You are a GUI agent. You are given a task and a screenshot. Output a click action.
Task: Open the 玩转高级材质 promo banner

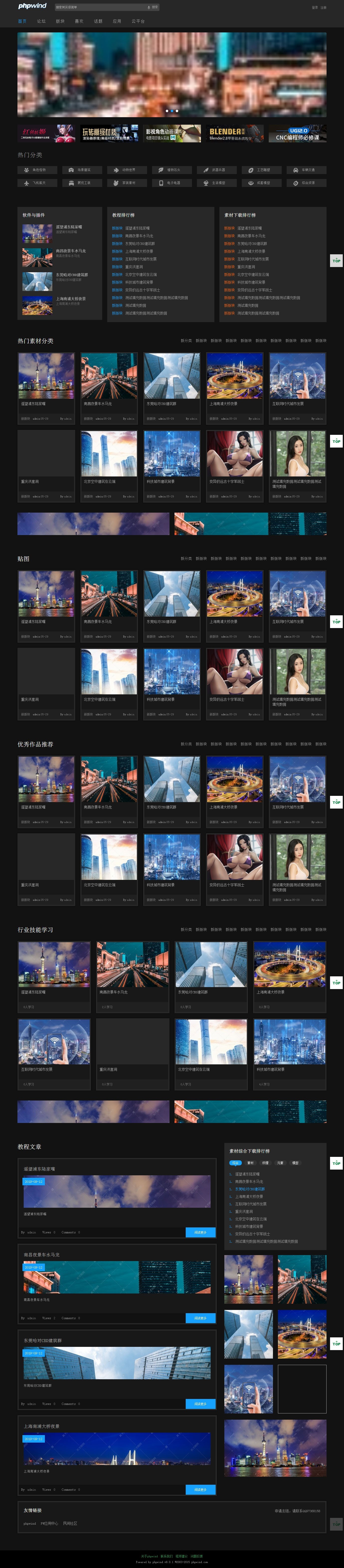click(109, 134)
